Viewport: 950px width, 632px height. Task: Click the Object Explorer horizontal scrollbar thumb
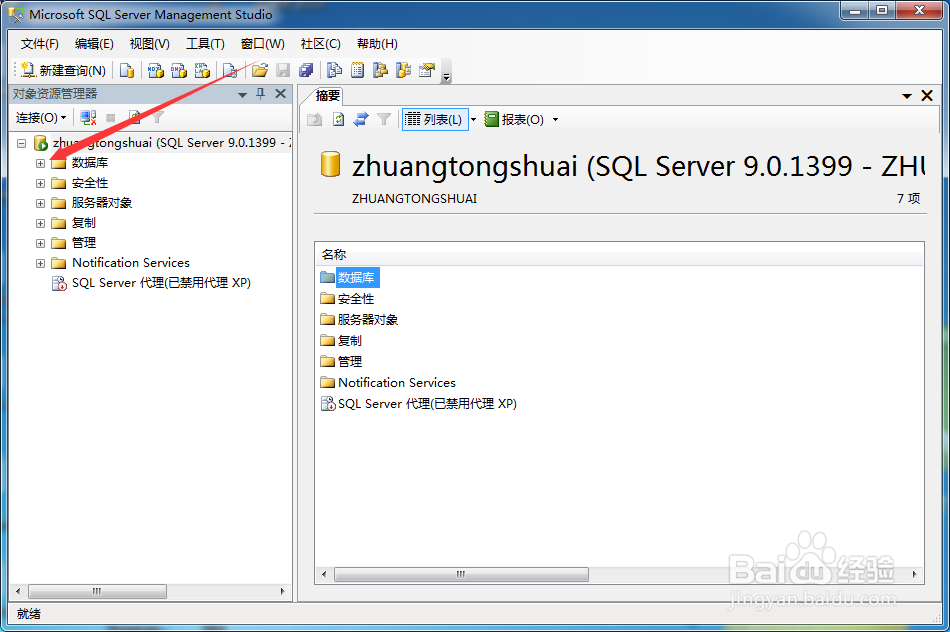point(97,591)
